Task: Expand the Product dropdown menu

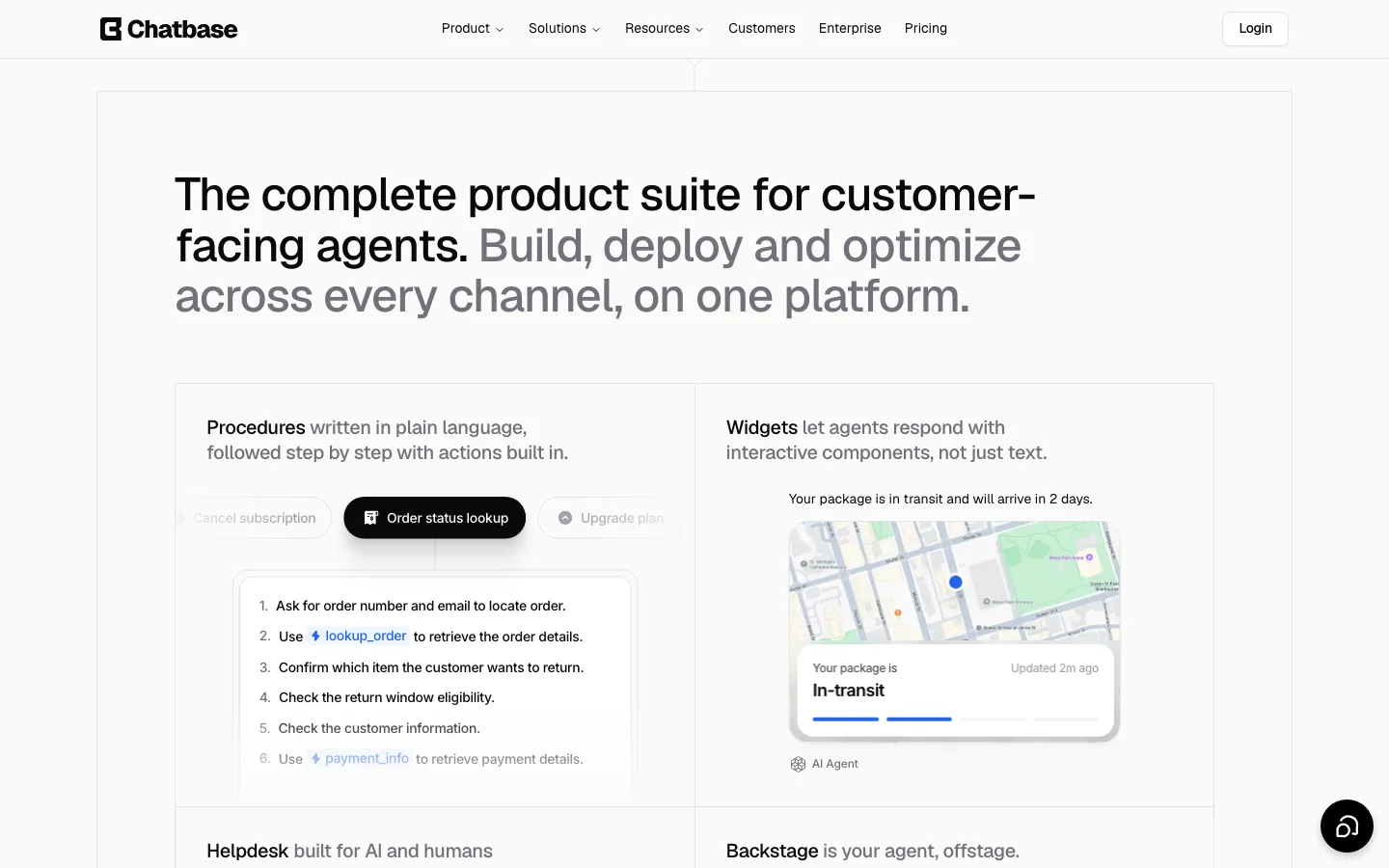Action: coord(473,29)
